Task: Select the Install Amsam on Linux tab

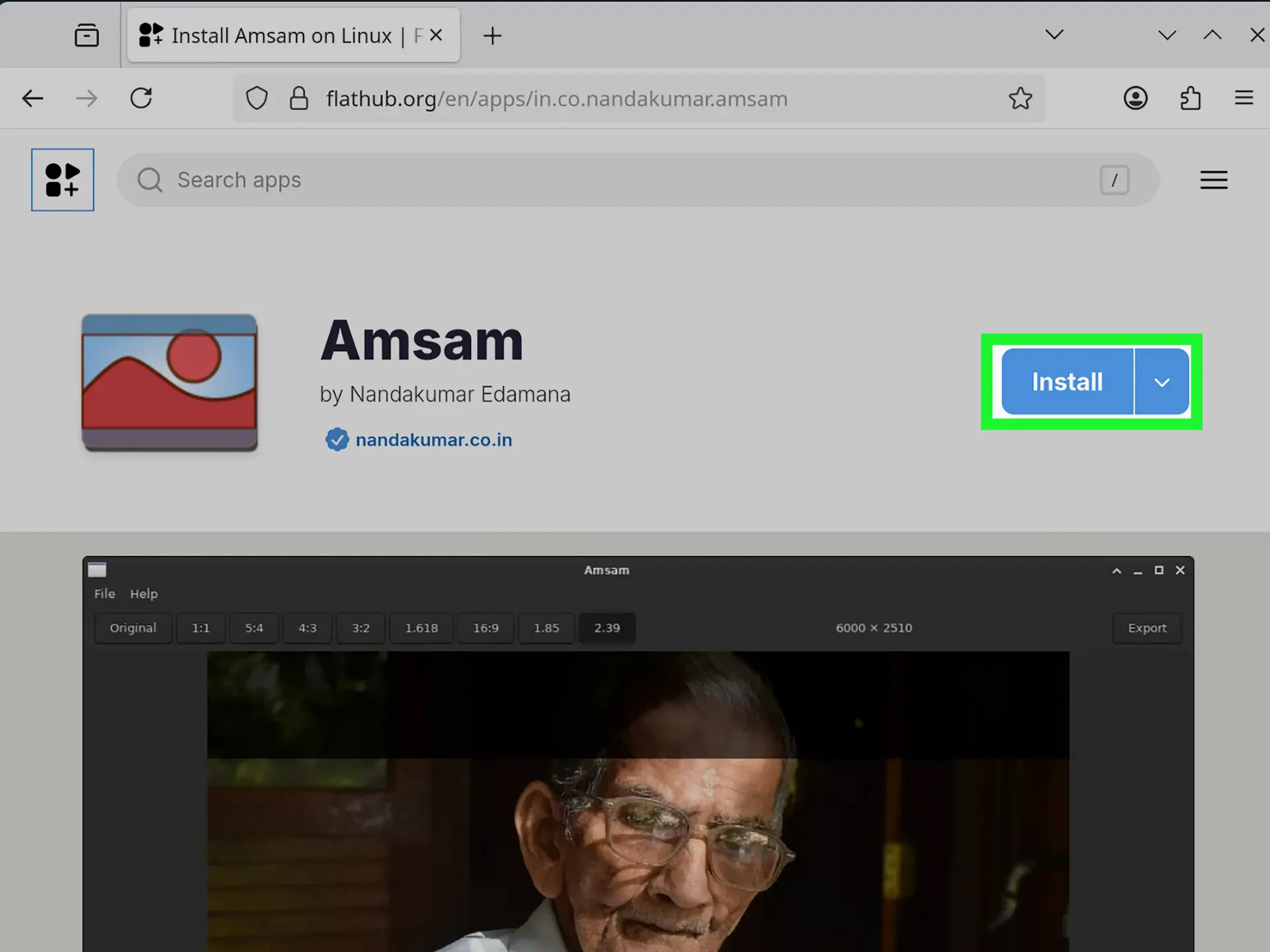Action: pyautogui.click(x=293, y=35)
